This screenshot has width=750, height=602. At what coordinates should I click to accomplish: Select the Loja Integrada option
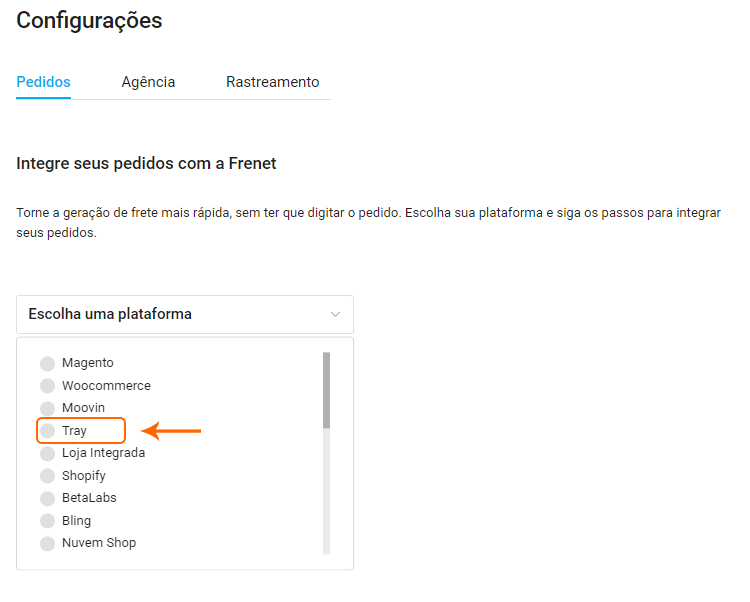[47, 453]
